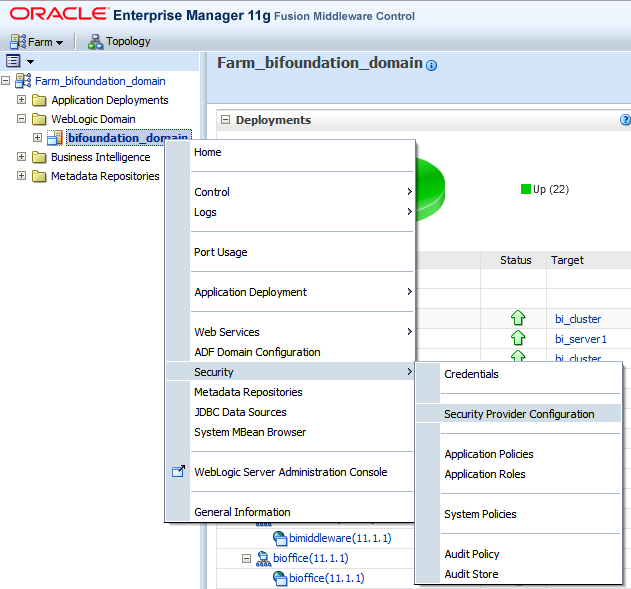Select bifoundation_domain in the tree

point(128,138)
